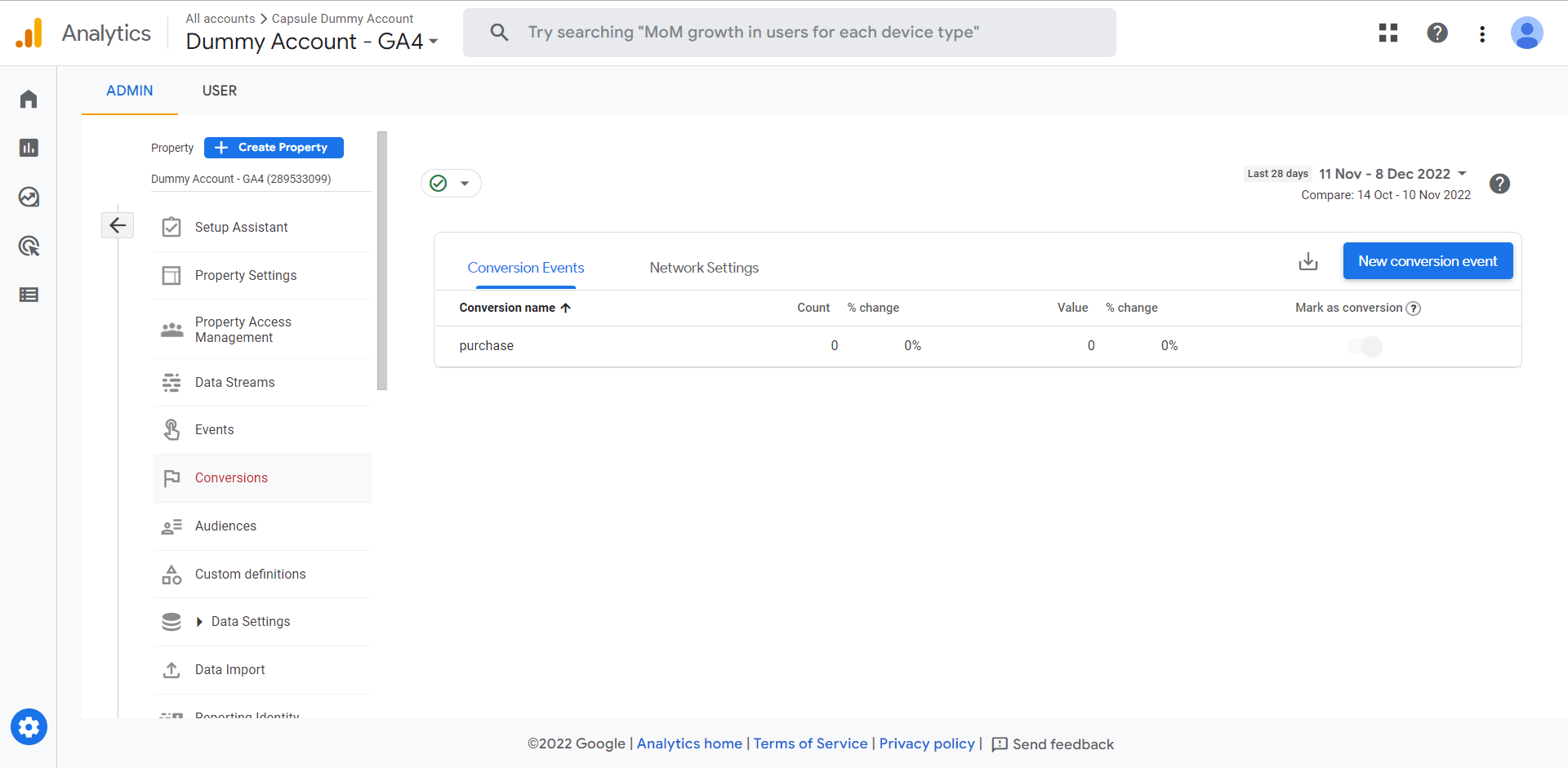Click Mark as conversion info icon
Image resolution: width=1568 pixels, height=768 pixels.
click(1414, 309)
